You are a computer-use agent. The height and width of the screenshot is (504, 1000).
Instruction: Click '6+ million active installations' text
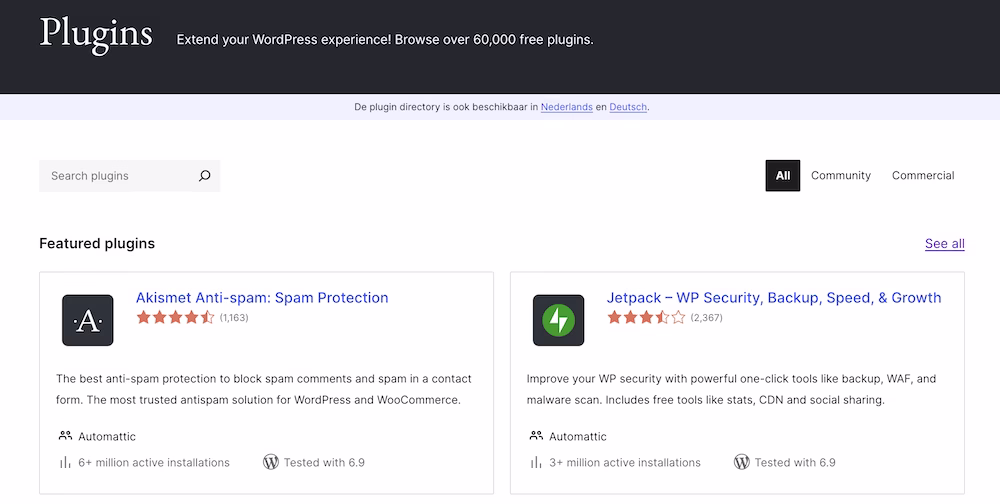pyautogui.click(x=154, y=463)
